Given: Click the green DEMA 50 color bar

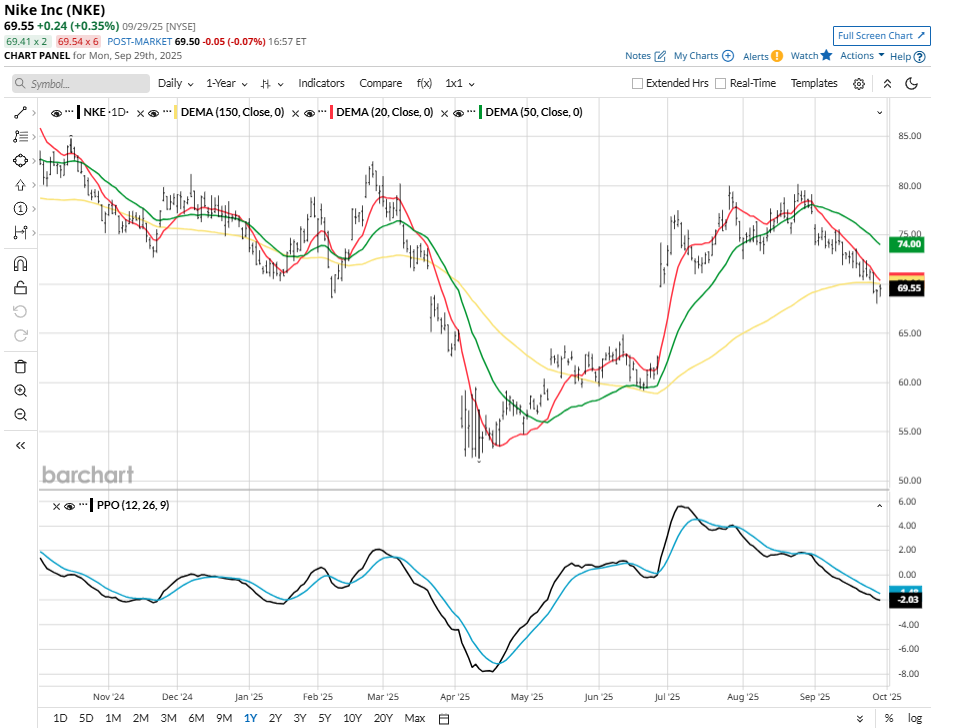Looking at the screenshot, I should click(481, 112).
